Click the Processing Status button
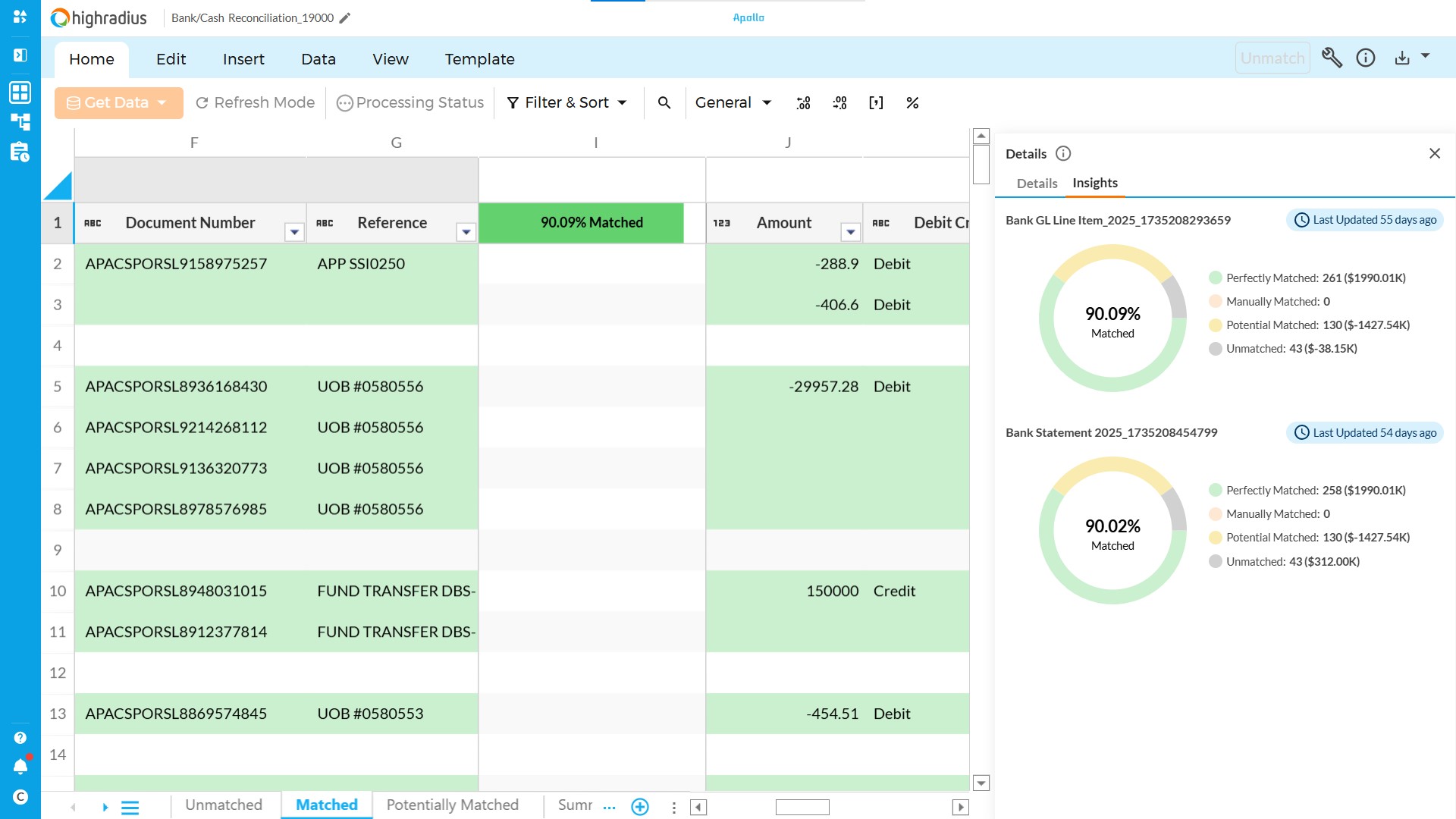The image size is (1456, 819). 409,102
